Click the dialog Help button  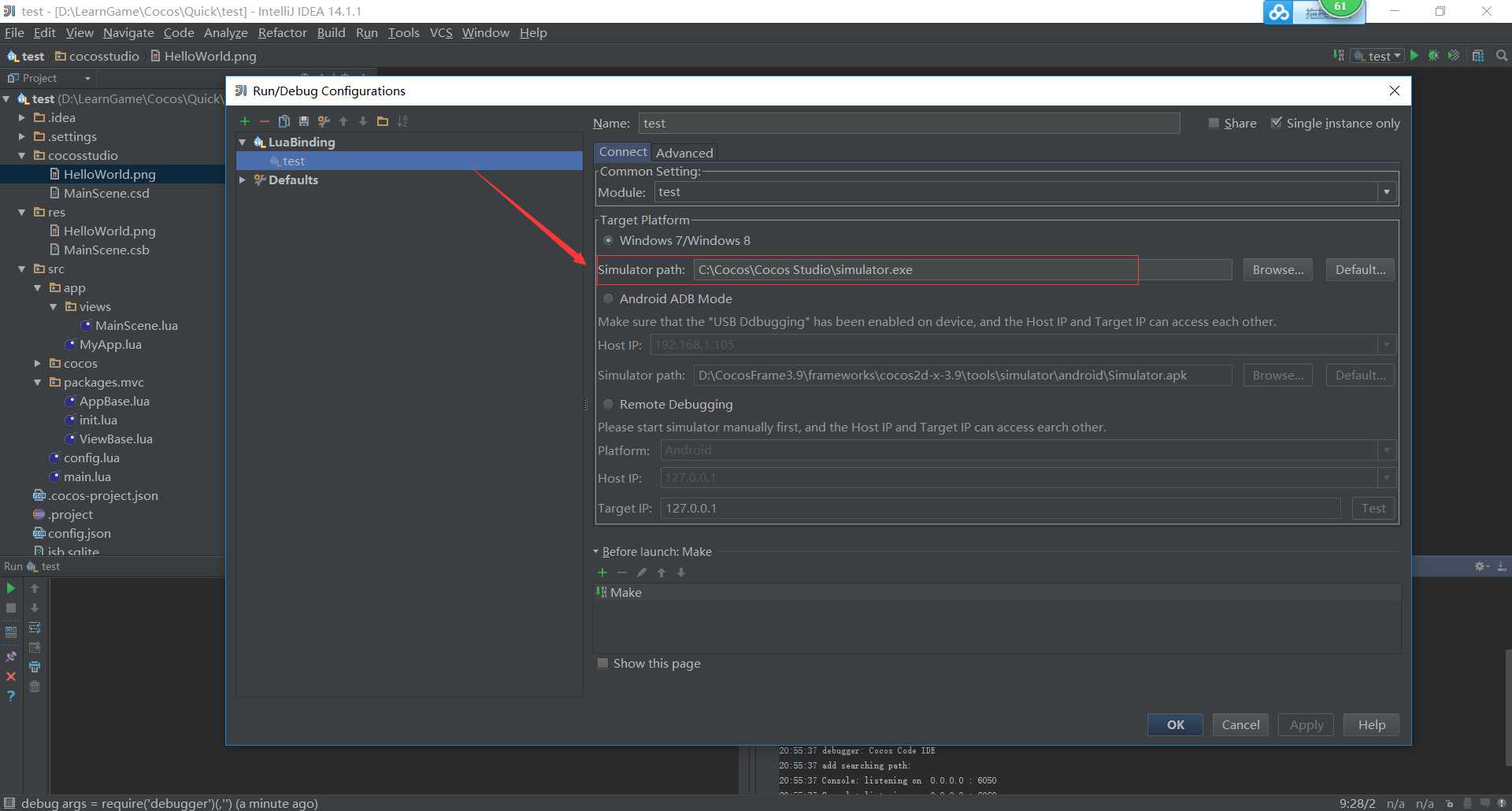(1371, 724)
